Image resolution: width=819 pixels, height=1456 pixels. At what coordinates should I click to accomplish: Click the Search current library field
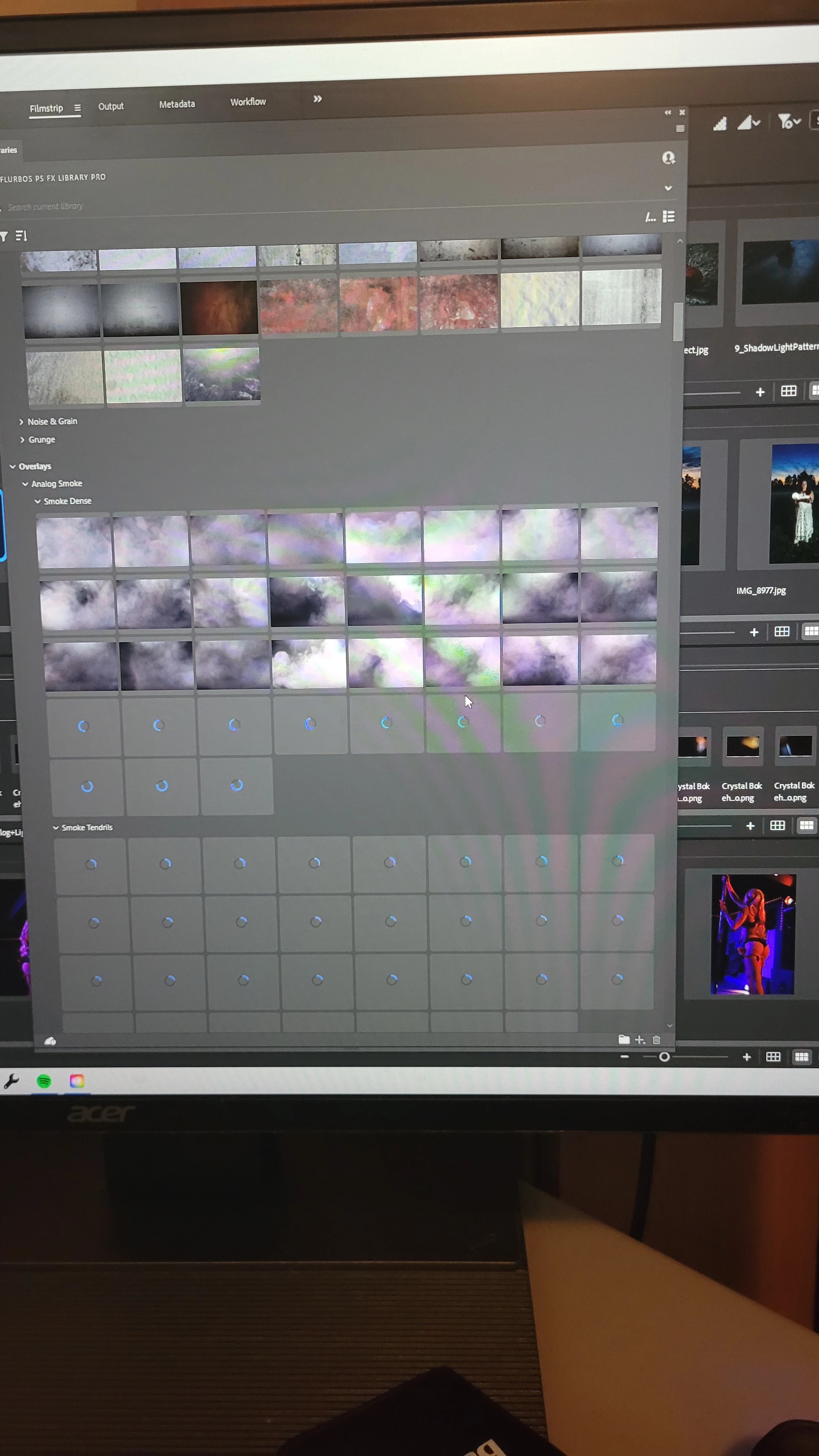pyautogui.click(x=45, y=207)
